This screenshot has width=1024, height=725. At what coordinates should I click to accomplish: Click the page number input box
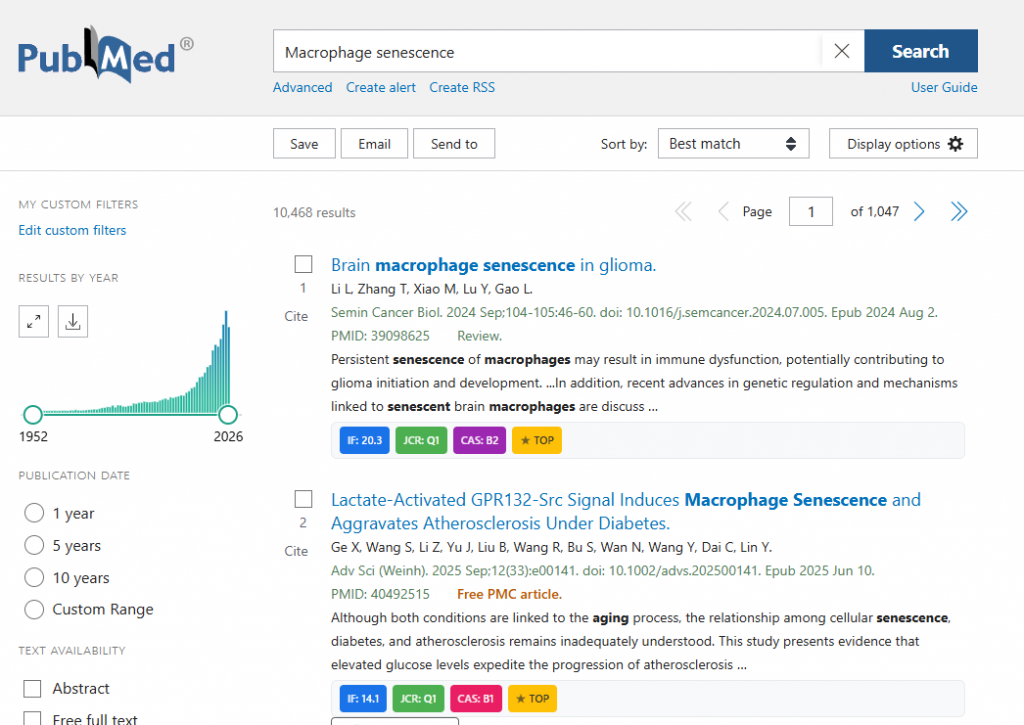810,212
